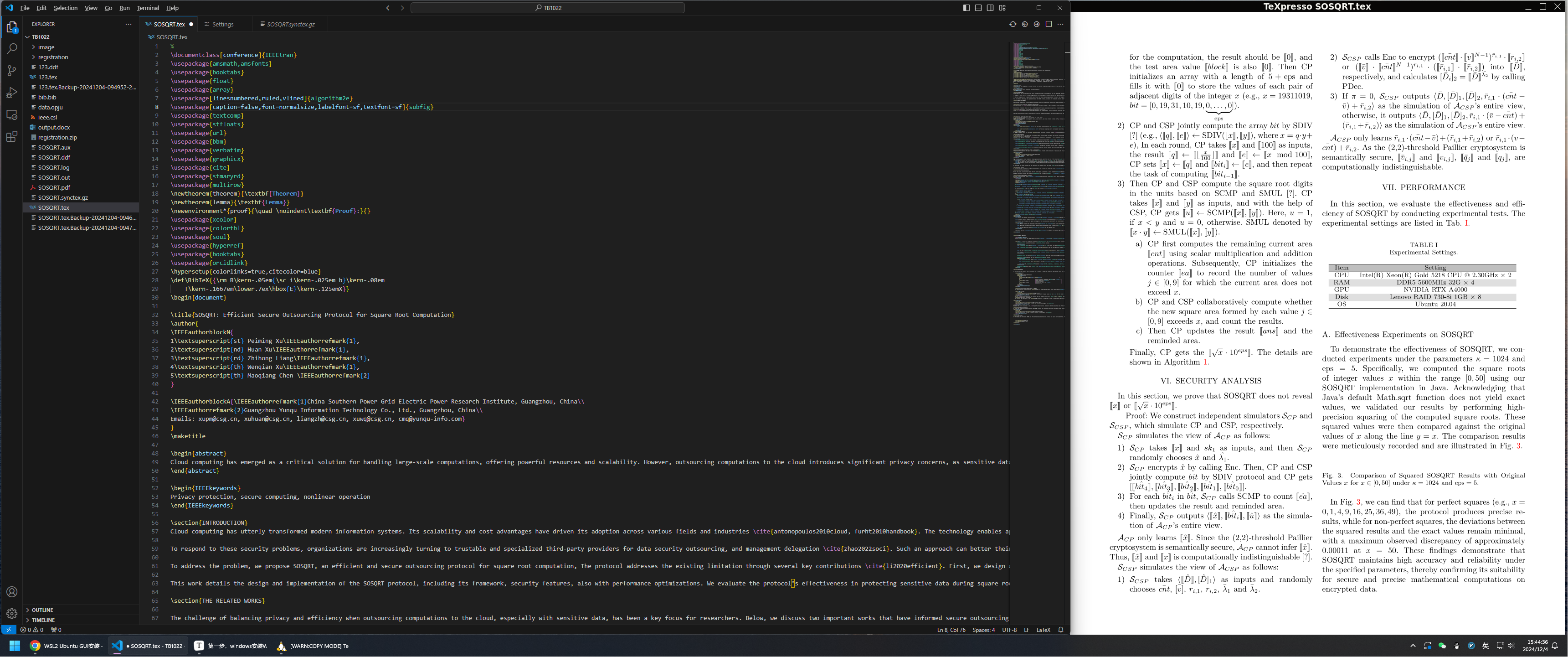Open more editor actions ellipsis
The image size is (1568, 657).
click(x=1060, y=24)
